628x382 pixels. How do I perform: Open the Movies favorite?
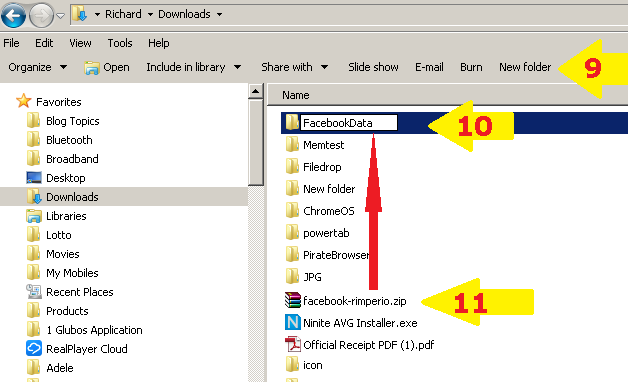coord(62,254)
